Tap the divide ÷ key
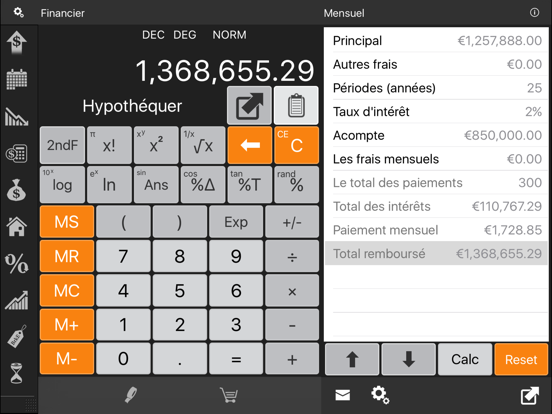The width and height of the screenshot is (552, 414). [292, 256]
